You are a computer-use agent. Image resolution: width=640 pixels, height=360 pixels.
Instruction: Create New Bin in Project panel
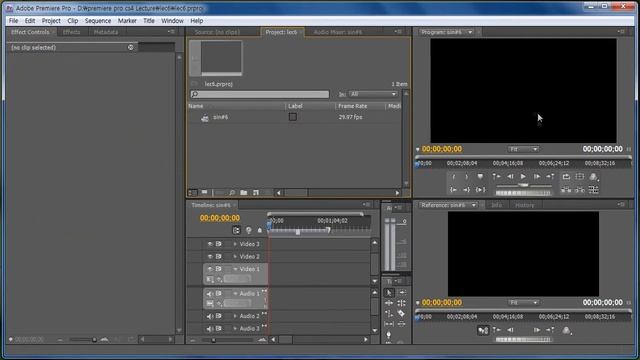[x=244, y=193]
